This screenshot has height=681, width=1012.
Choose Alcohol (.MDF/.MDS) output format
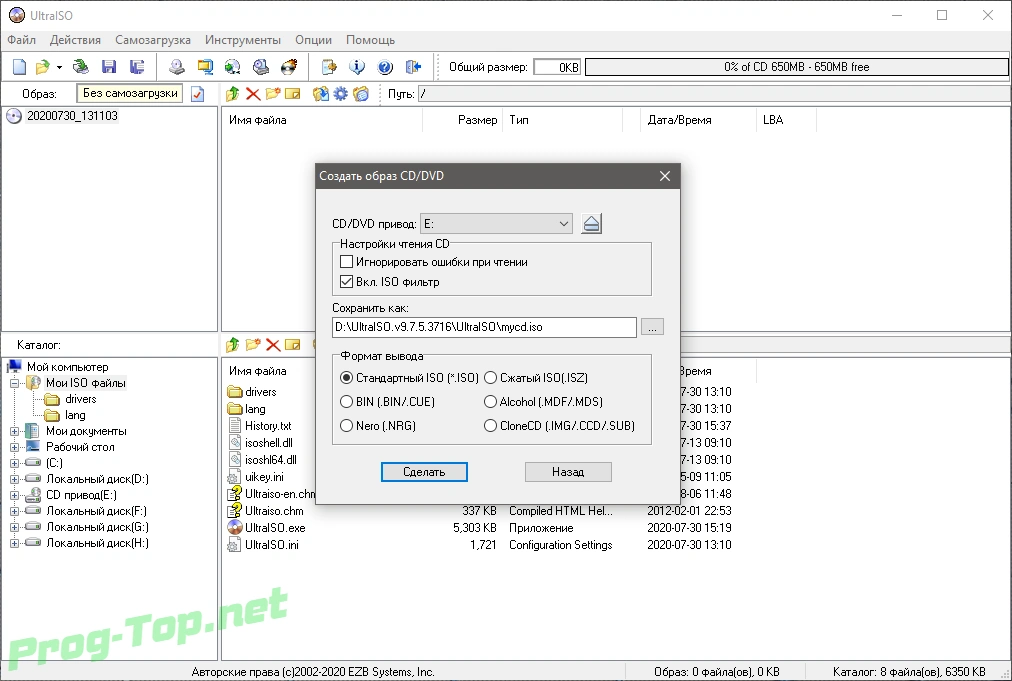tap(491, 401)
